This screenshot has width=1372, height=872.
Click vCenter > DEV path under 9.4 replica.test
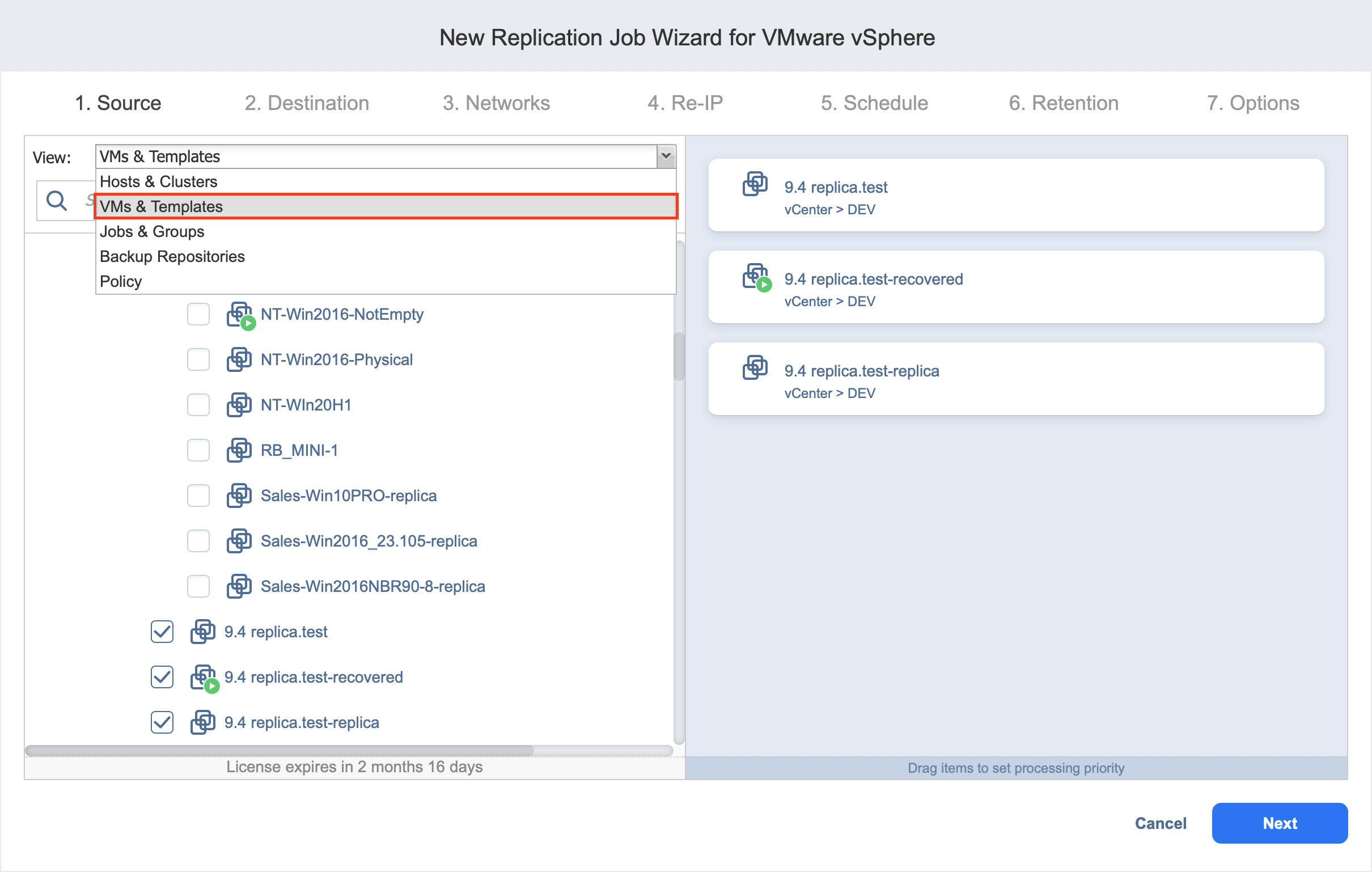(829, 210)
